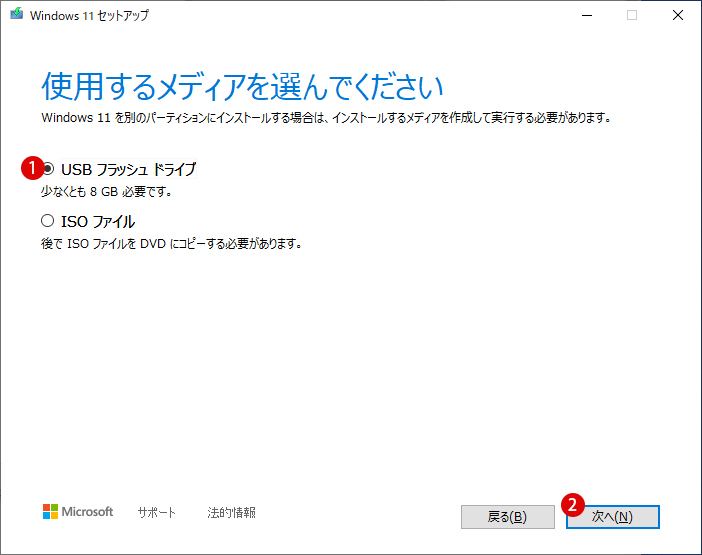702x555 pixels.
Task: Click the heading 使用するメディアを選んでください
Action: coord(242,86)
